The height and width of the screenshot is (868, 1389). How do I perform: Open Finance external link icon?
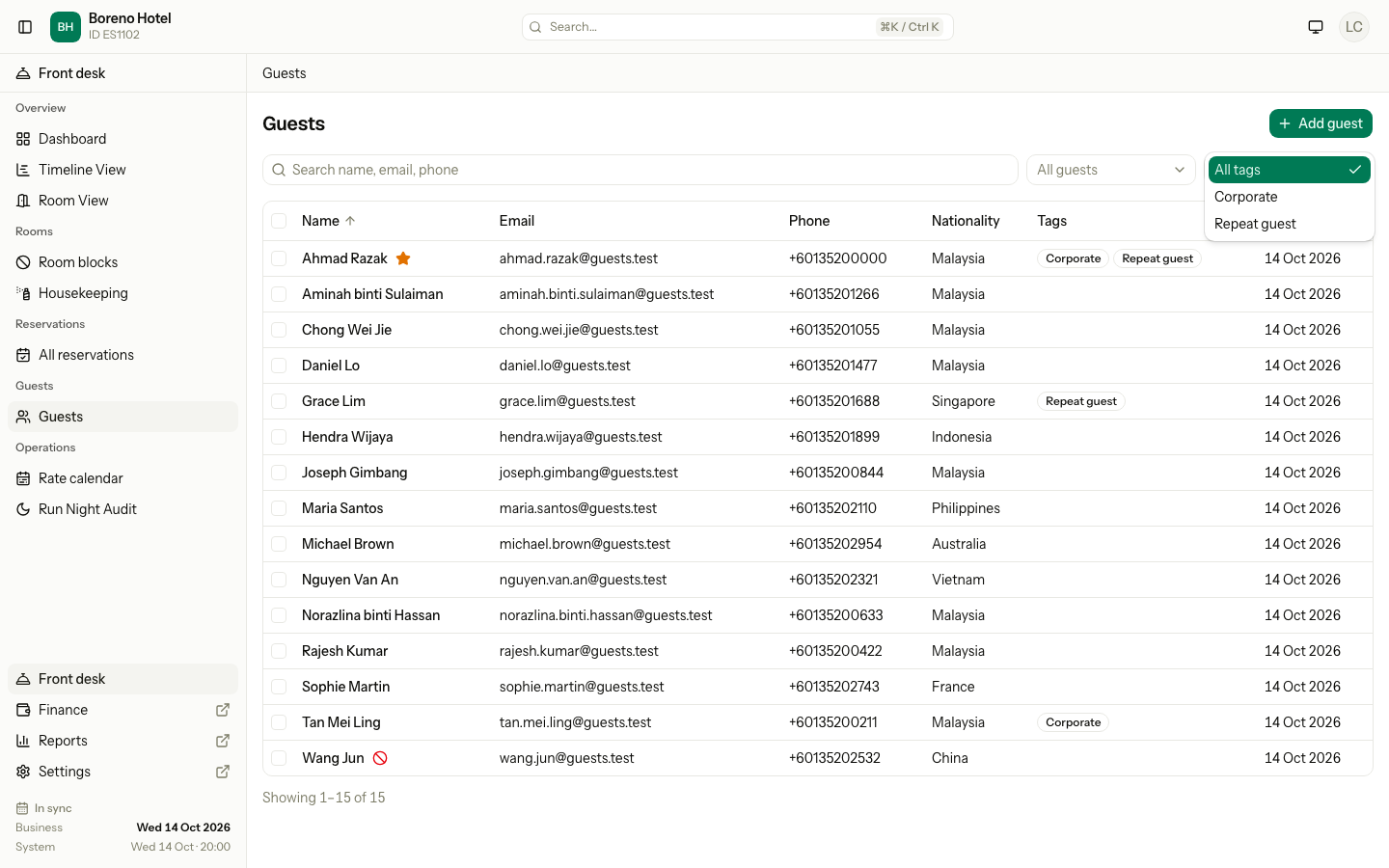(x=223, y=710)
